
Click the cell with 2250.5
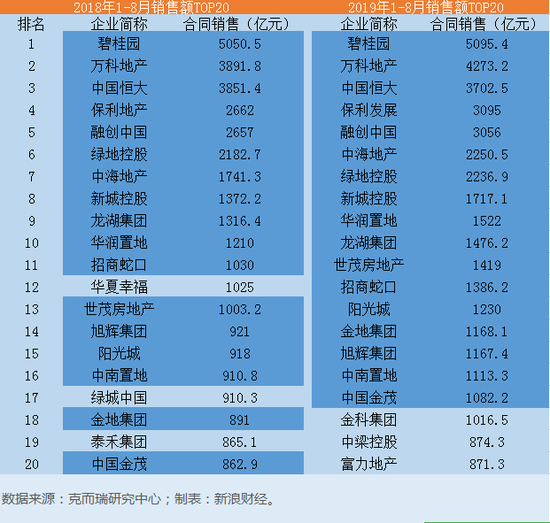[x=487, y=155]
